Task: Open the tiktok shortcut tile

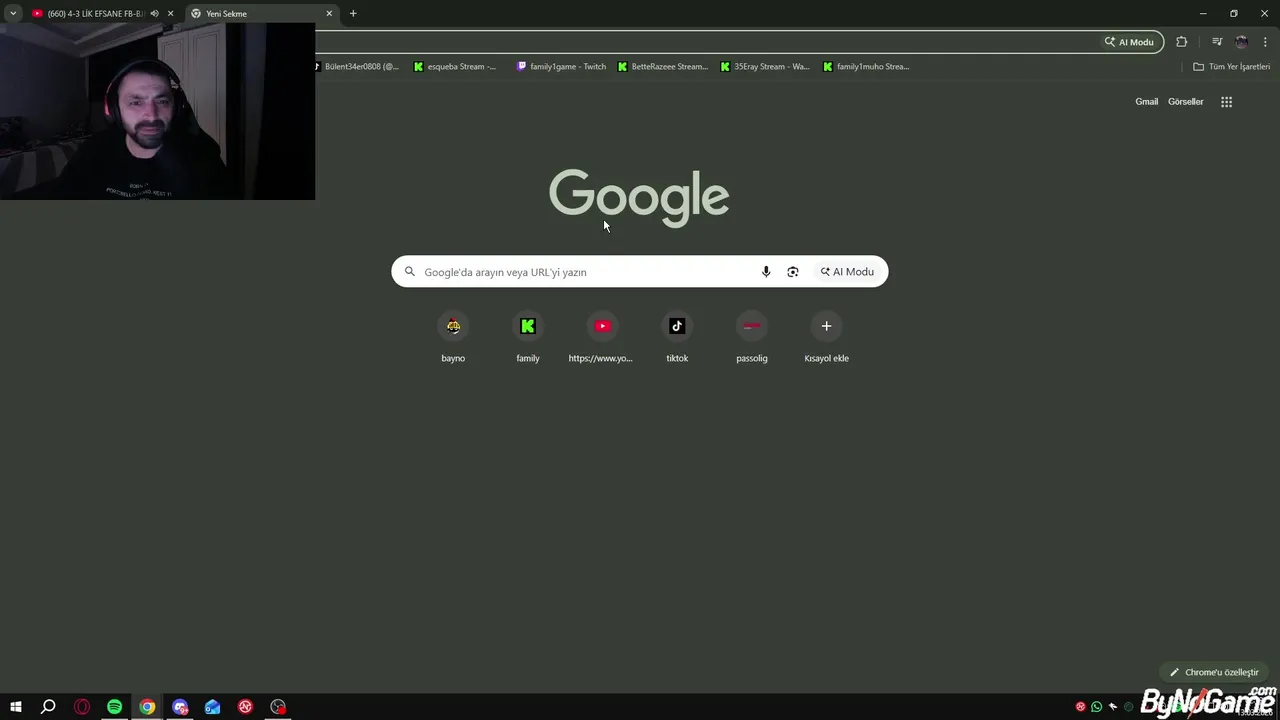Action: click(677, 337)
